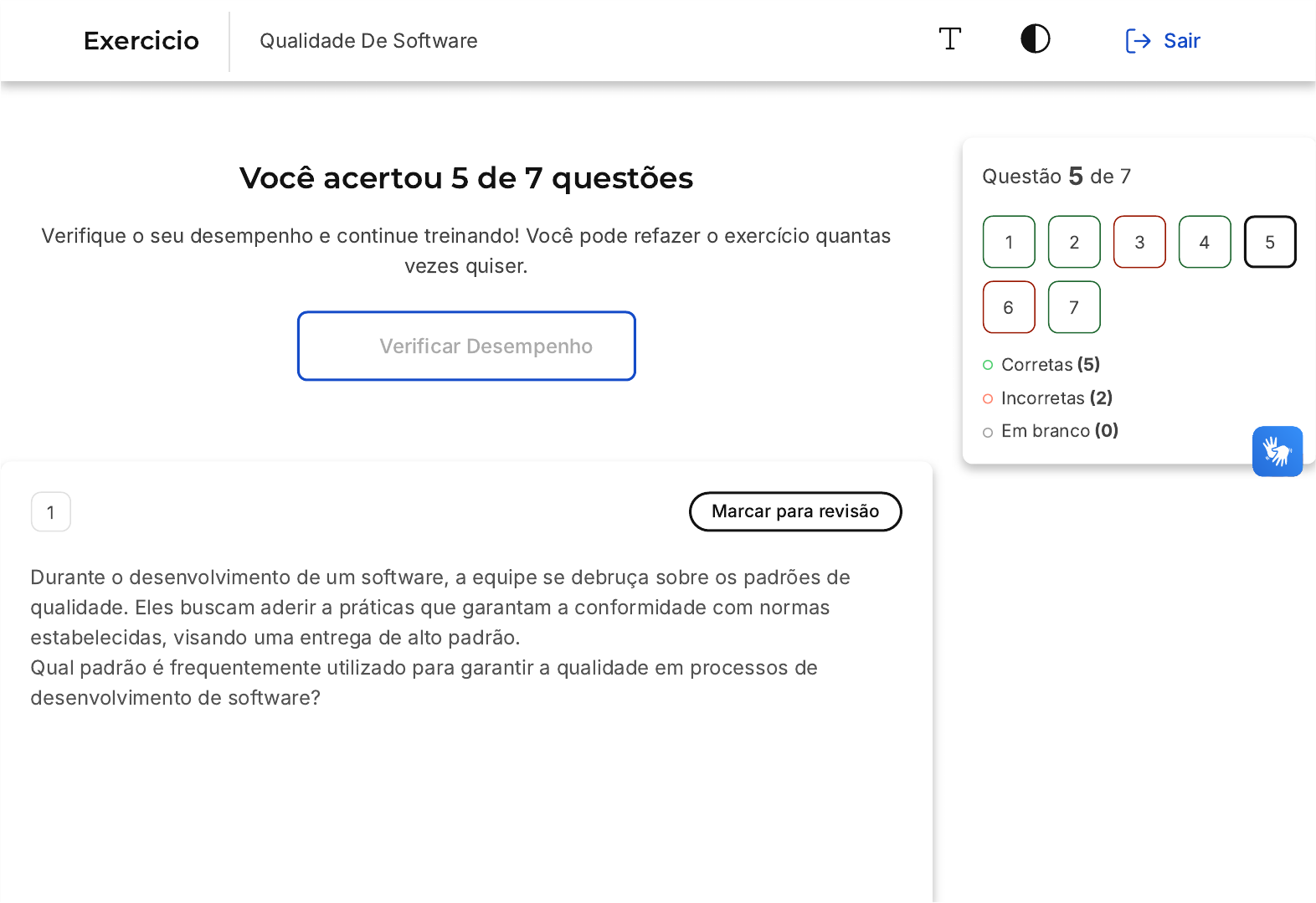Open the sign language accessibility widget
This screenshot has width=1316, height=903.
tap(1277, 452)
